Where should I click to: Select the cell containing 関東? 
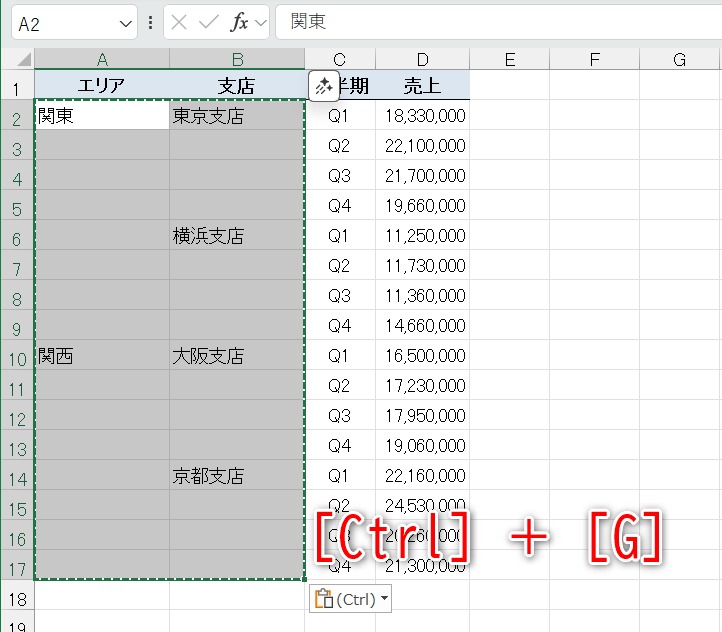pyautogui.click(x=102, y=115)
